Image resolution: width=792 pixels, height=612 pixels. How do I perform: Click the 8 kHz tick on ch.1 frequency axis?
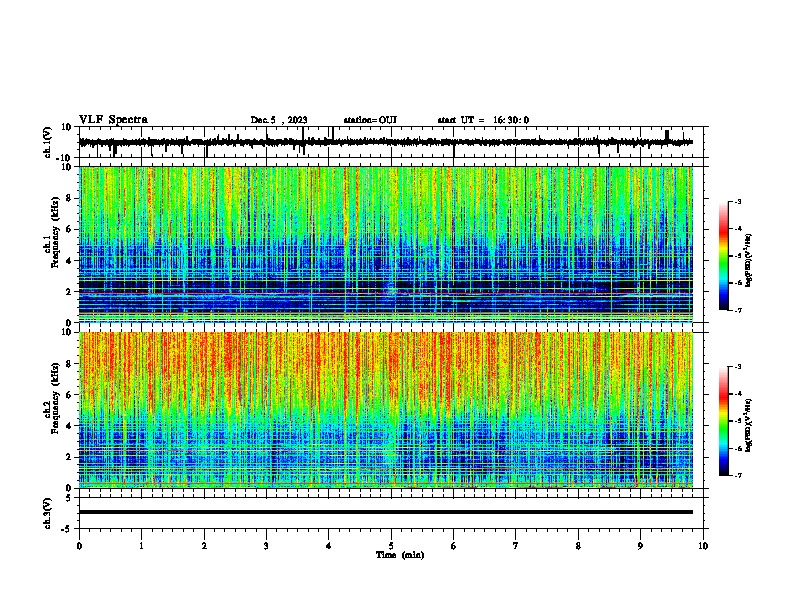[x=69, y=198]
